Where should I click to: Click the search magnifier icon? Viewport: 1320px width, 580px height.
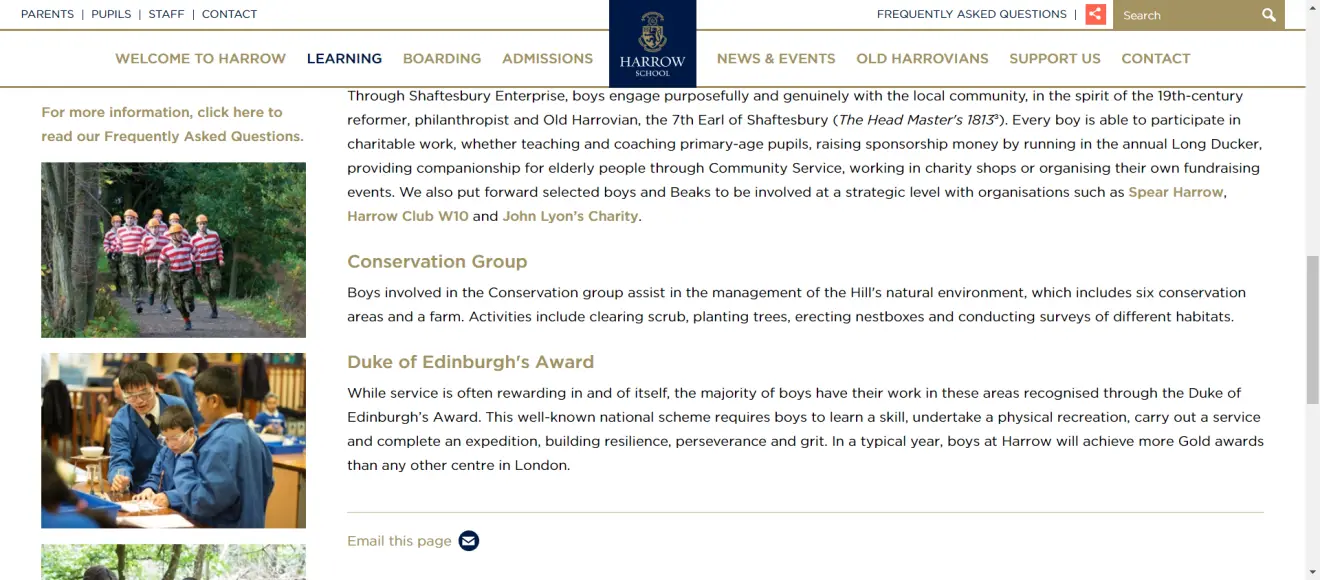(x=1269, y=15)
